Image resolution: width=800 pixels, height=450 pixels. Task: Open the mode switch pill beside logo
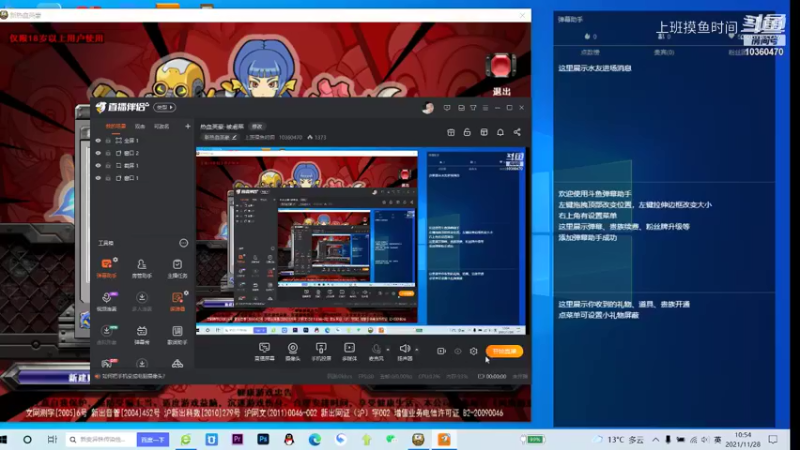[165, 107]
